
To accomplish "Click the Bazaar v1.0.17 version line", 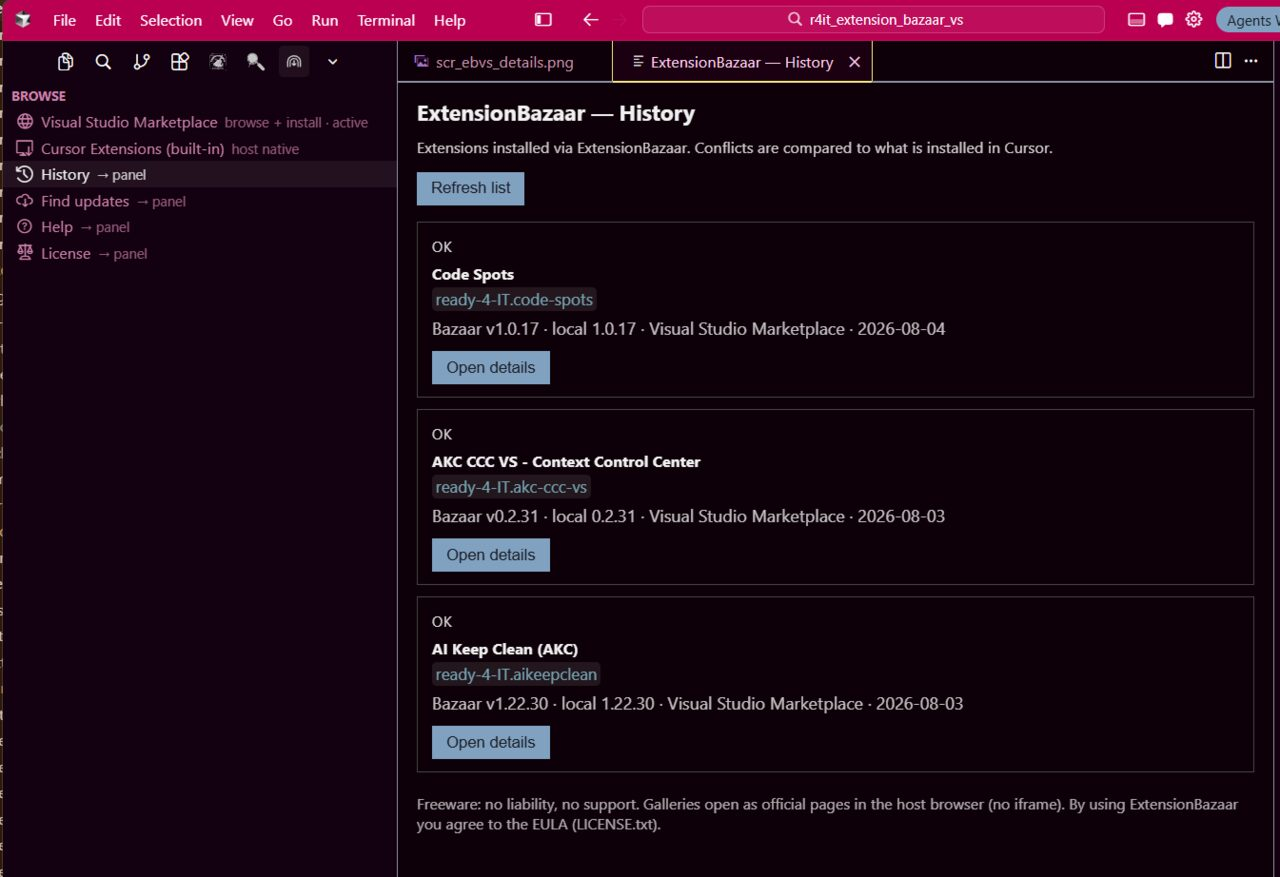I will [688, 329].
